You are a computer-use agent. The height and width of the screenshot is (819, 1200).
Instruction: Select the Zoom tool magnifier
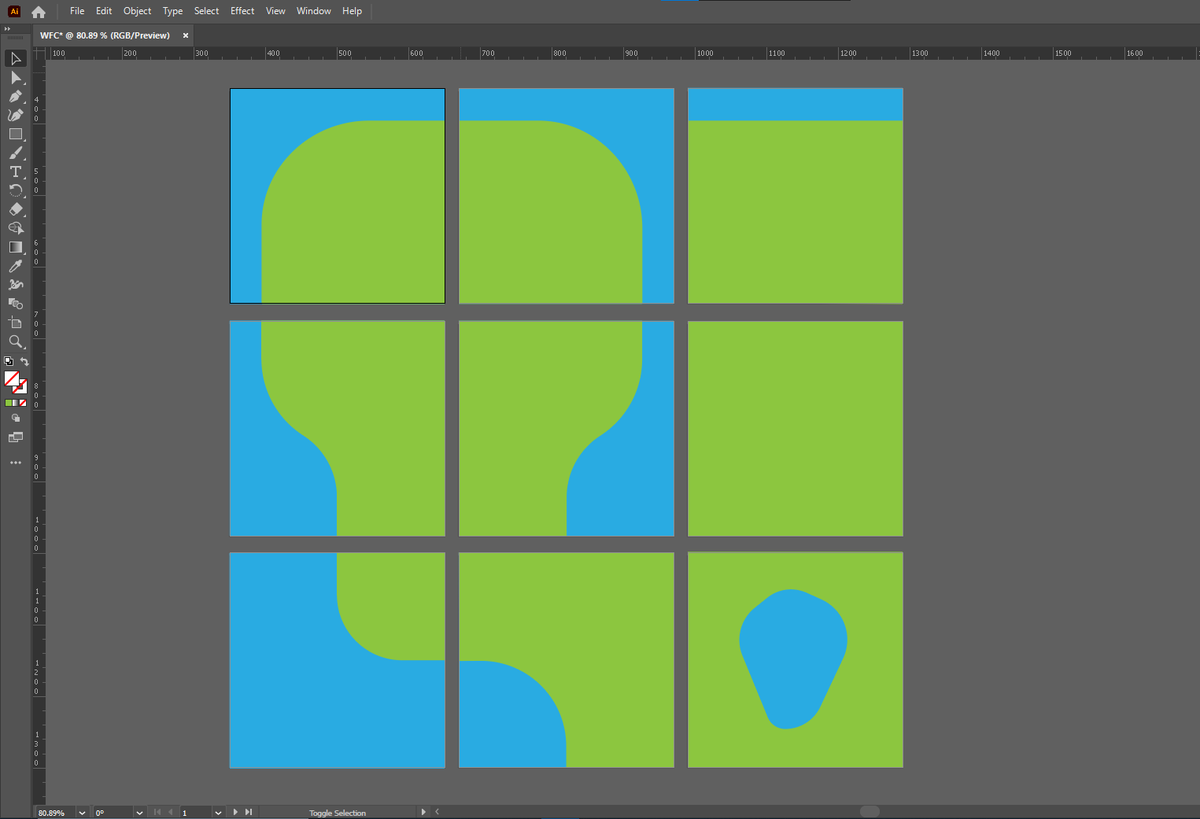click(15, 341)
